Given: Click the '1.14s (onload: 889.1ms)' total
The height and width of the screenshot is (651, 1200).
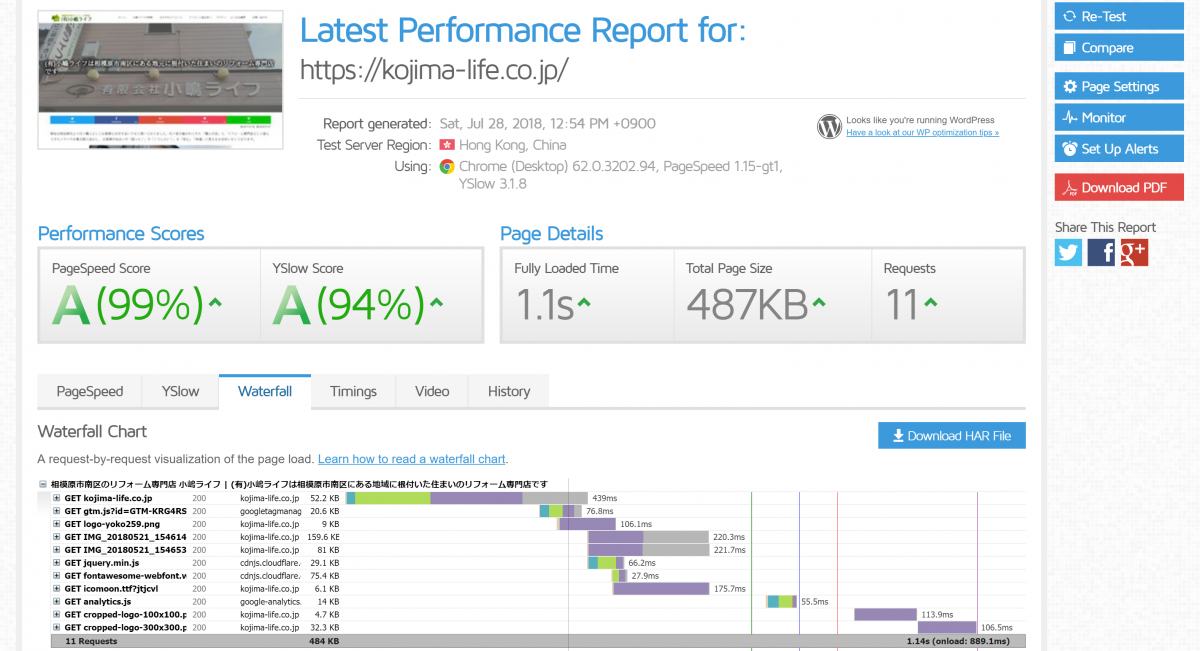Looking at the screenshot, I should [958, 640].
